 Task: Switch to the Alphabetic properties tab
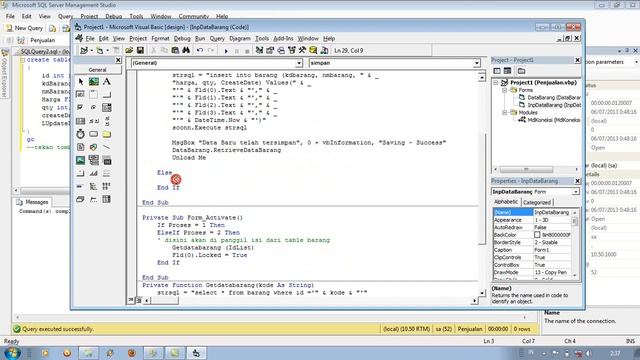point(506,202)
